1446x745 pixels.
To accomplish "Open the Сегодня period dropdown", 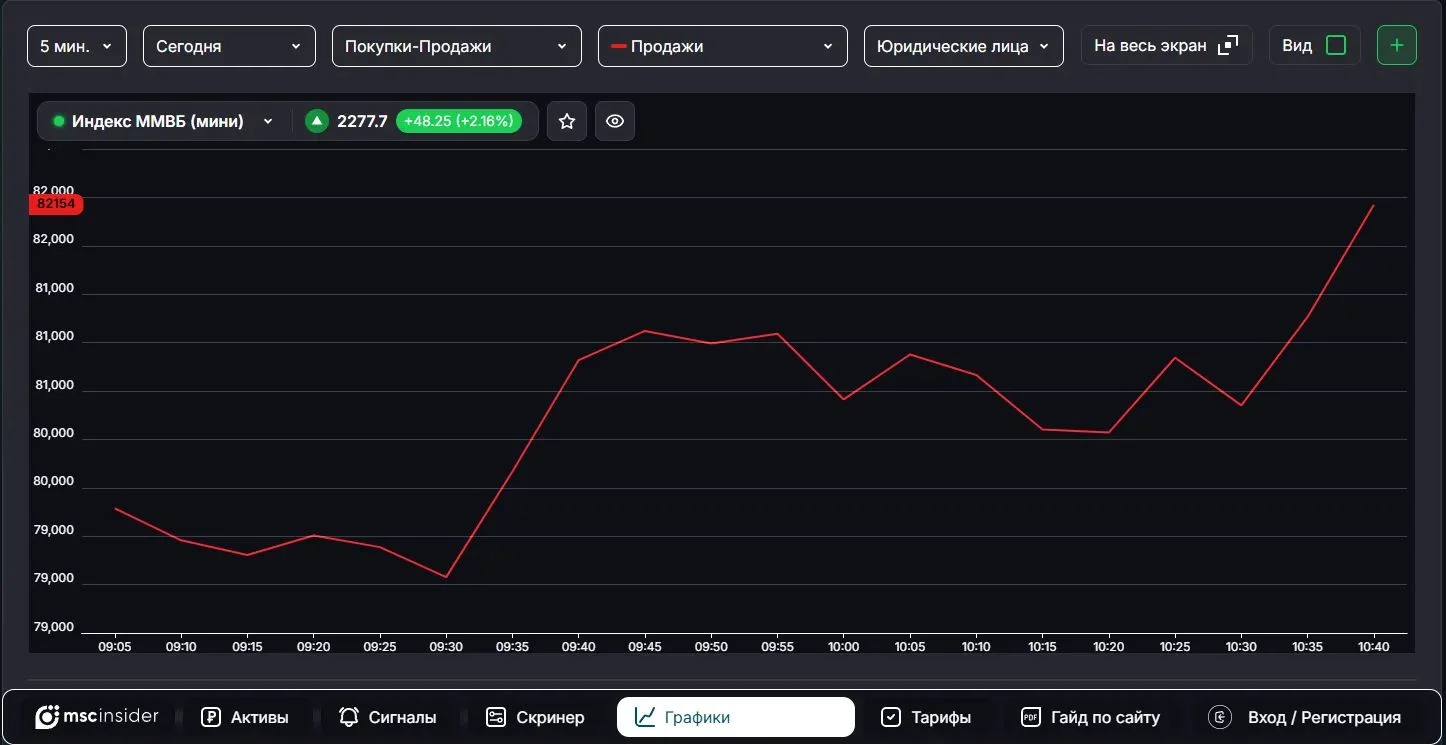I will coord(229,46).
